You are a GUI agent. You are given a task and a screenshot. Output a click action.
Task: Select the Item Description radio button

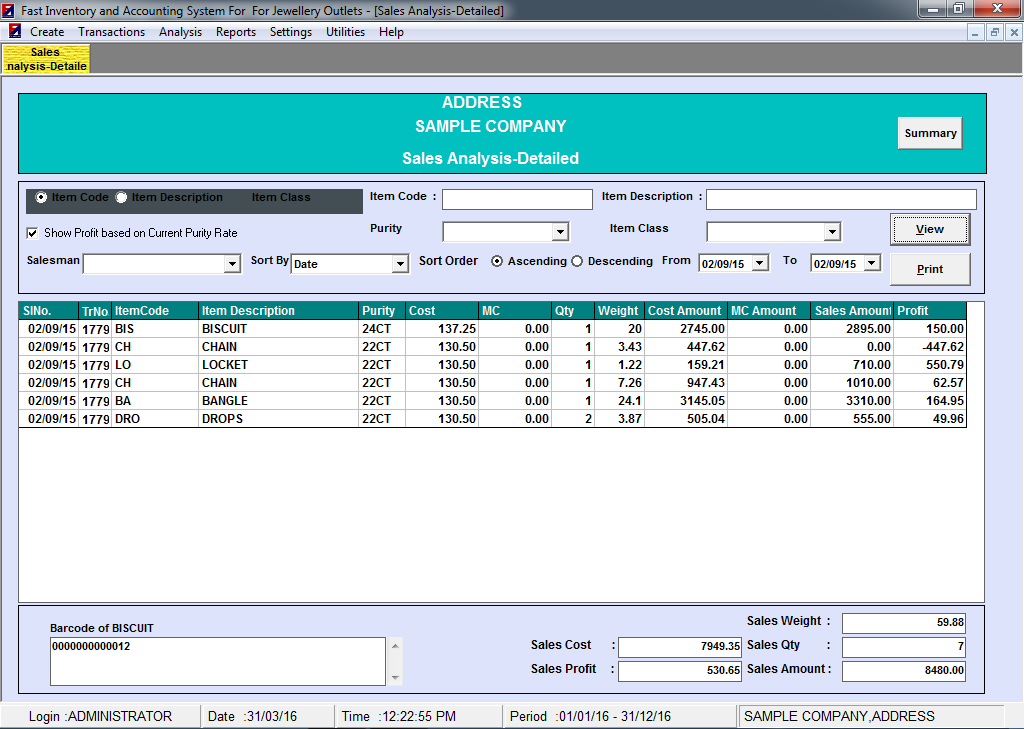121,198
